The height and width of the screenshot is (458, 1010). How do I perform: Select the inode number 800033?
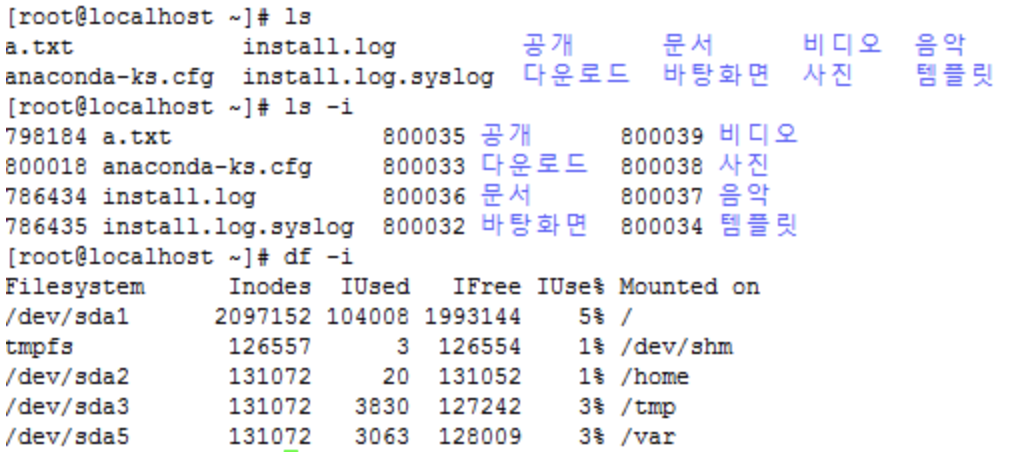[x=424, y=167]
